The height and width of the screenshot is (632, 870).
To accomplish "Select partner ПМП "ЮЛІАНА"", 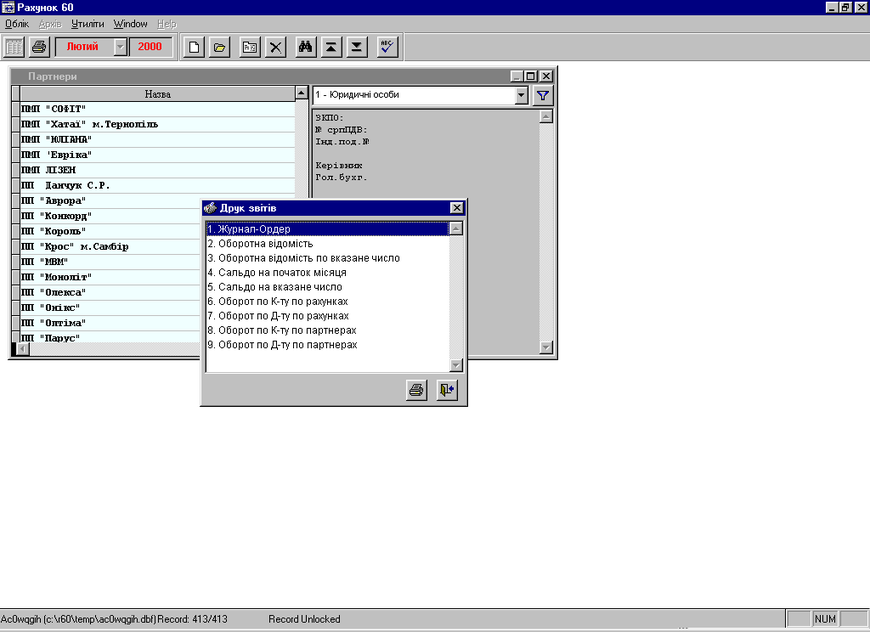I will coord(158,139).
